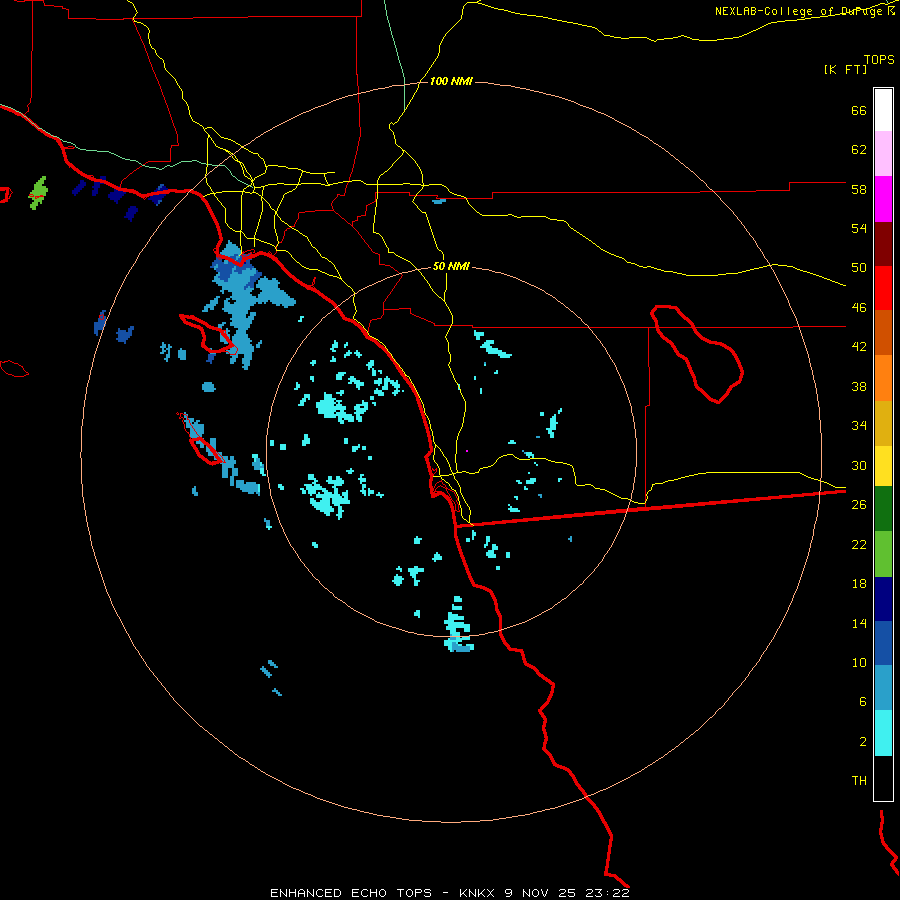Click the dark red (maroon) legend swatch
The width and height of the screenshot is (900, 900).
coord(883,244)
